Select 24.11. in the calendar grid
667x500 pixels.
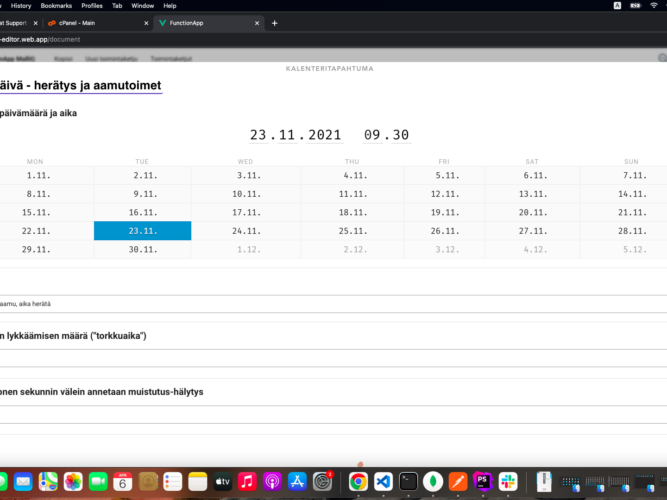(245, 231)
